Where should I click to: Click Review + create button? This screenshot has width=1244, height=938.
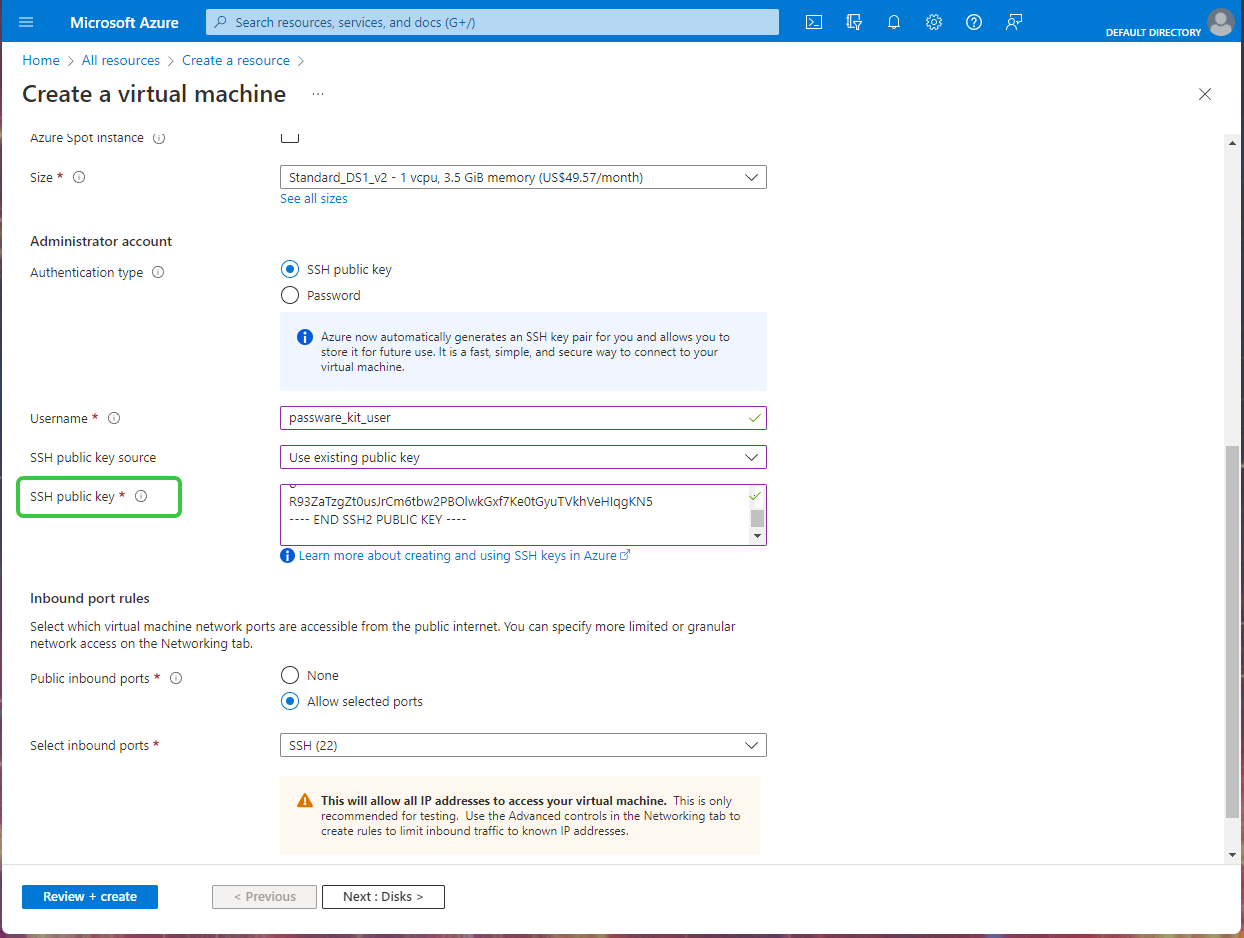click(90, 897)
